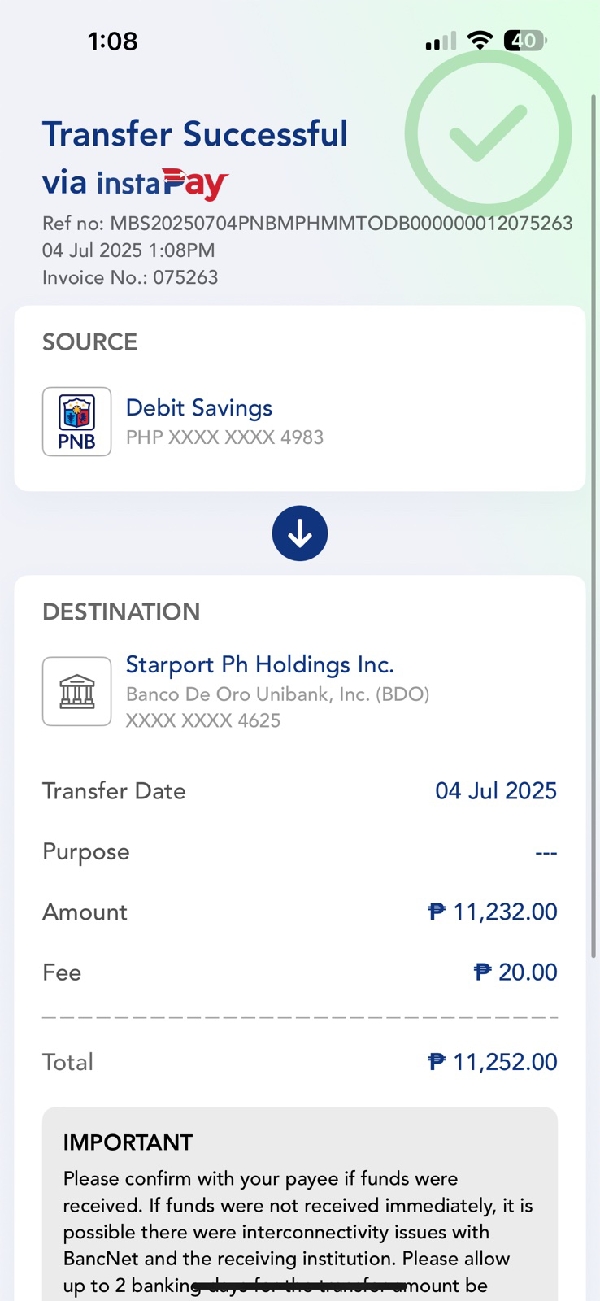Tap the Amount value ₱ 11,232.00

[492, 912]
